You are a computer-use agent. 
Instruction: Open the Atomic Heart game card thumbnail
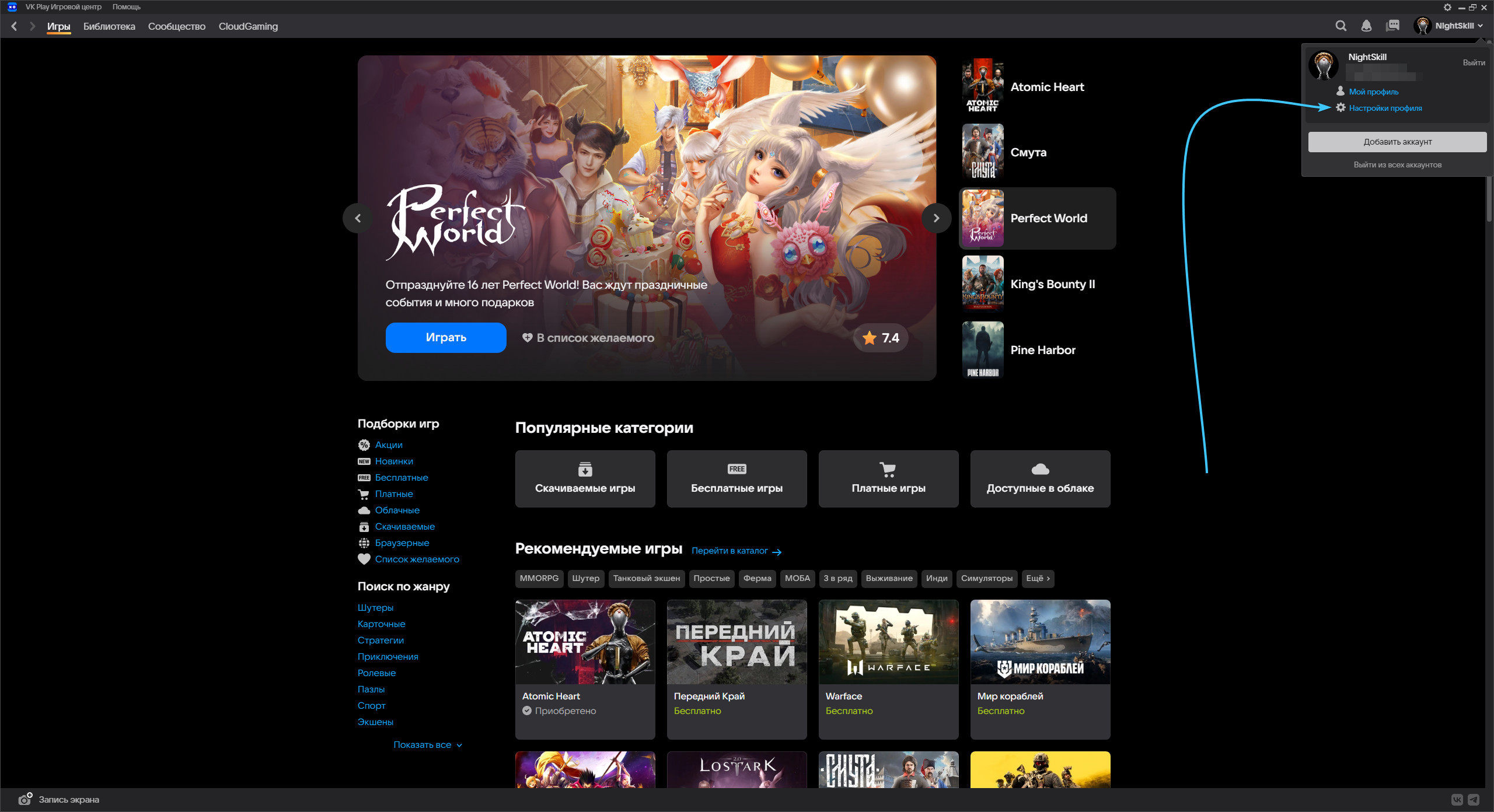pos(585,642)
